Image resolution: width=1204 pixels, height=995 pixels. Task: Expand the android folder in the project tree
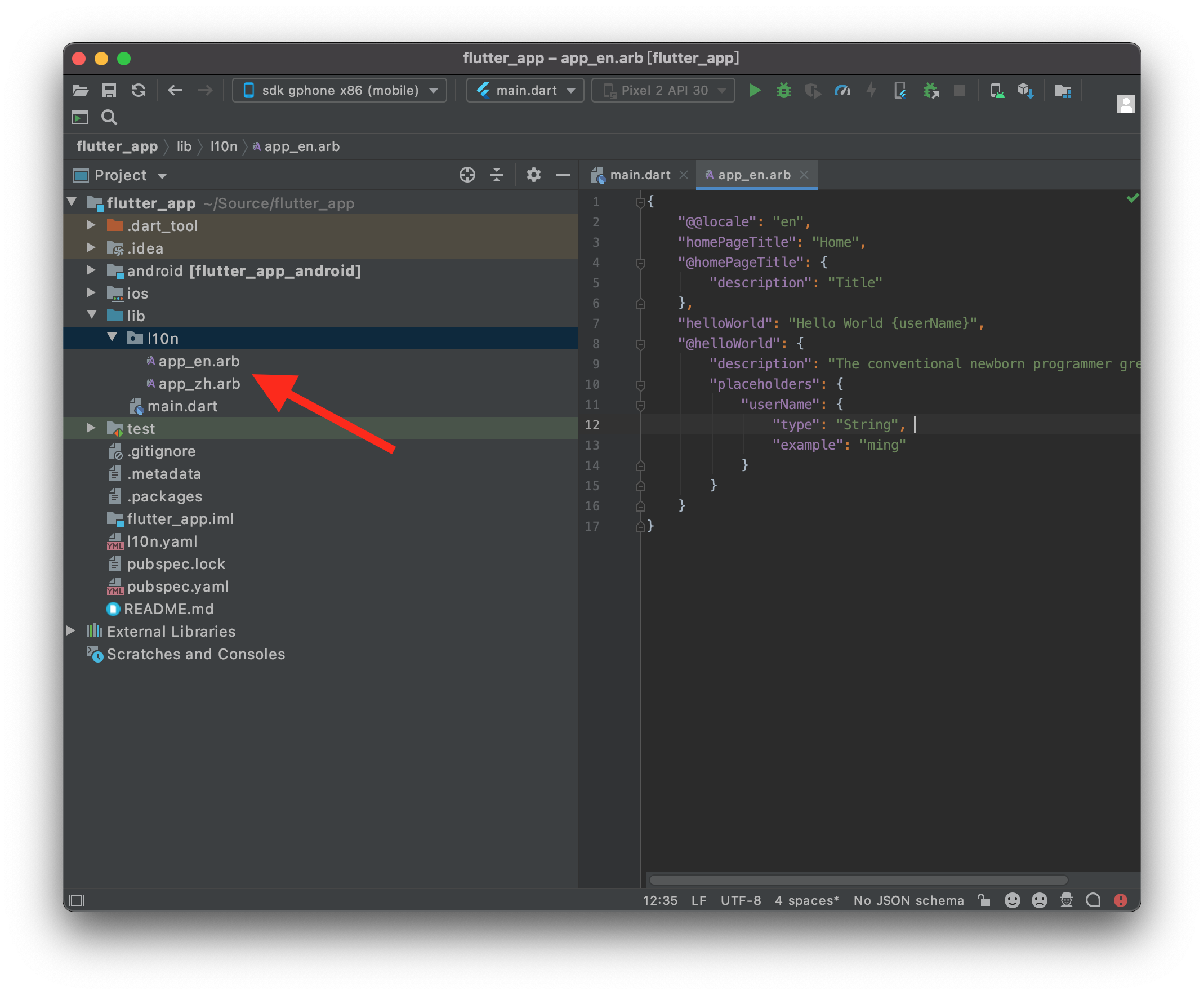pyautogui.click(x=91, y=270)
